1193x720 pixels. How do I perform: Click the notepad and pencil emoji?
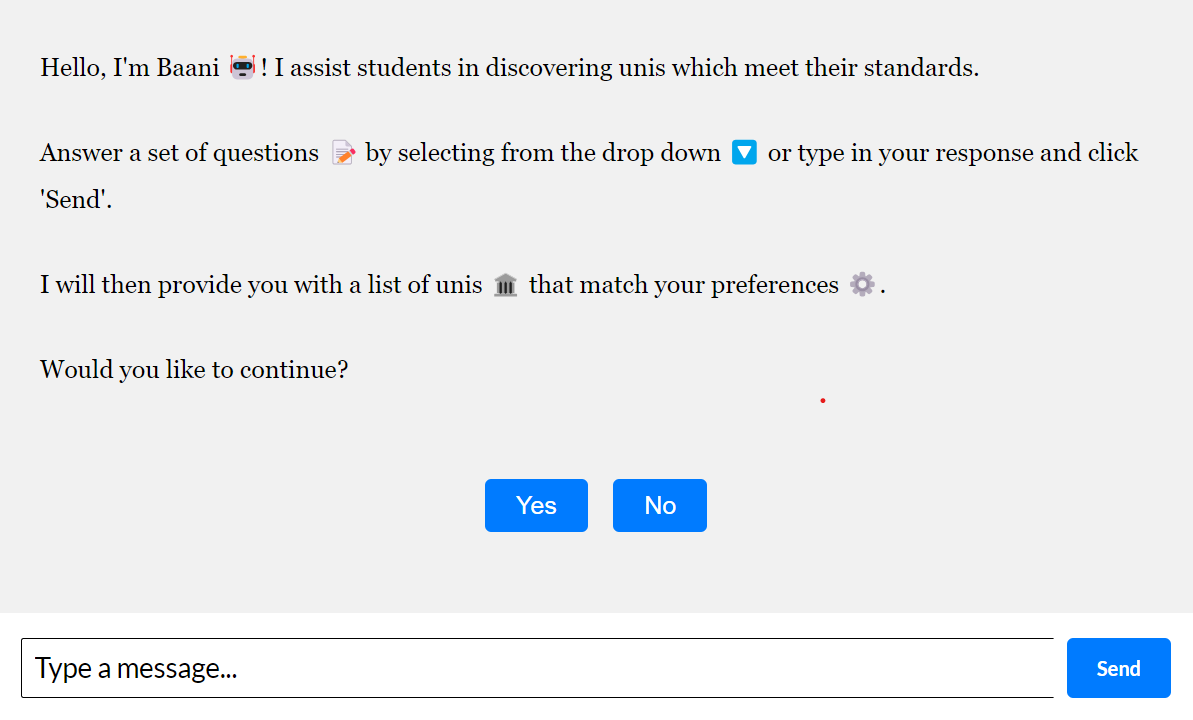pos(343,153)
